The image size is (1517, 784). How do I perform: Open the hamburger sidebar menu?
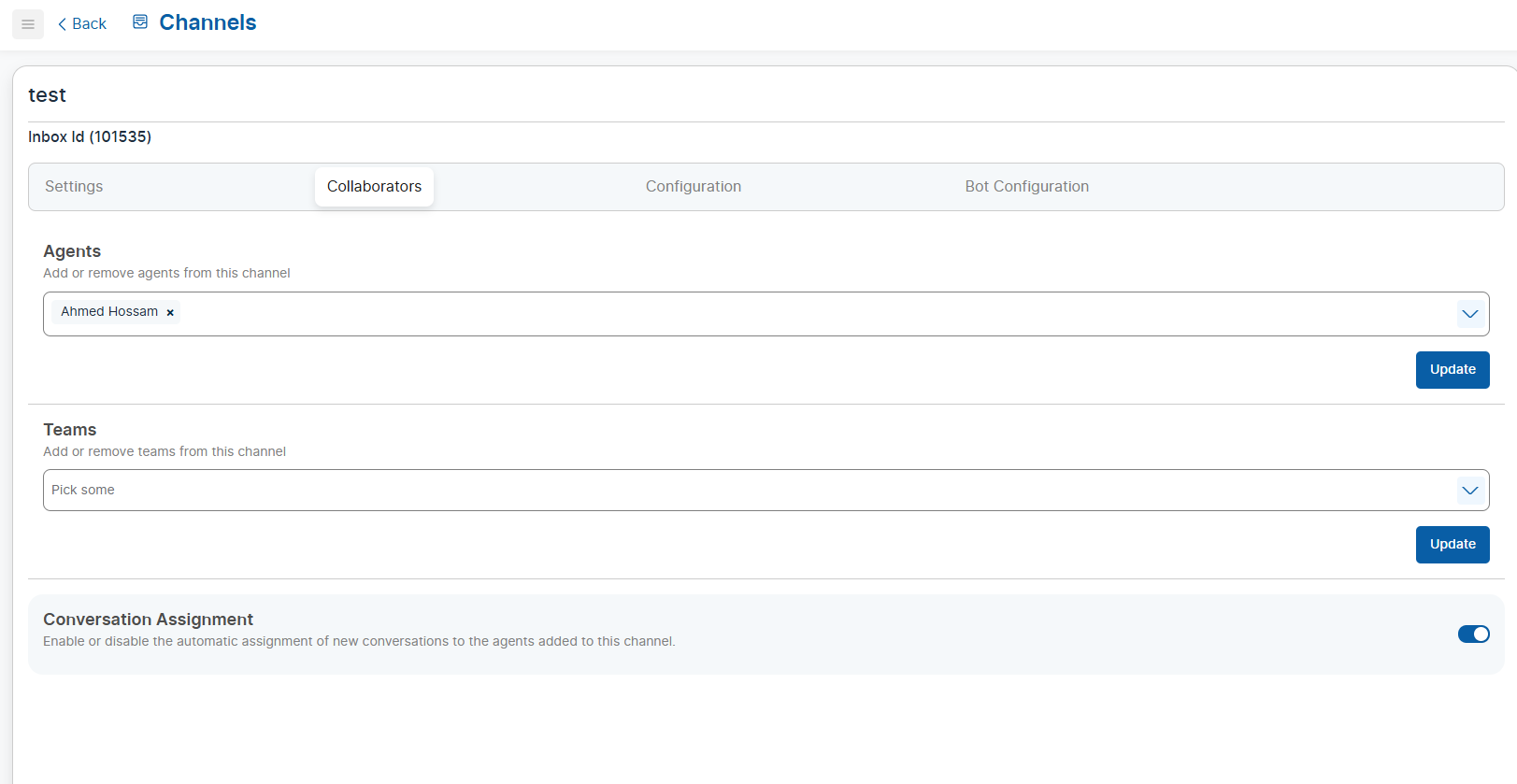[x=28, y=24]
